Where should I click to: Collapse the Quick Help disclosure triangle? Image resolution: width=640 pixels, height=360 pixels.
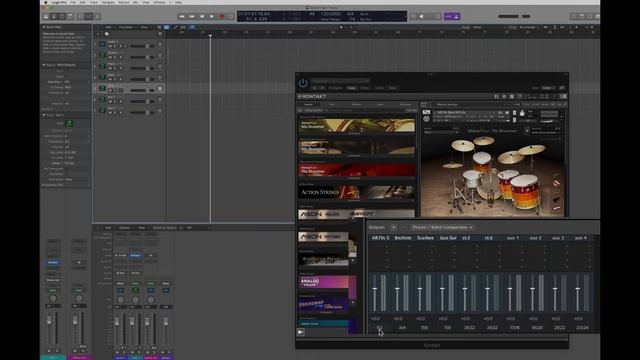click(x=44, y=27)
